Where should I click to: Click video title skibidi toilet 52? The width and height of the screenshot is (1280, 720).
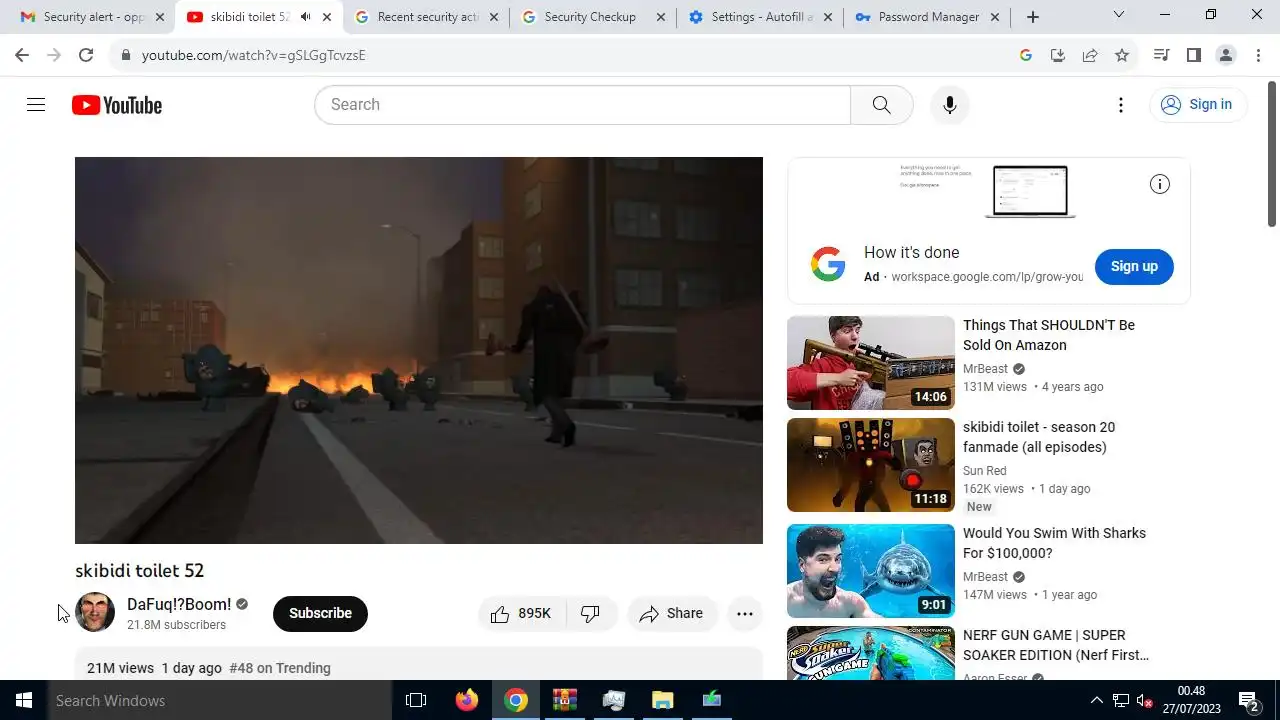pos(140,571)
